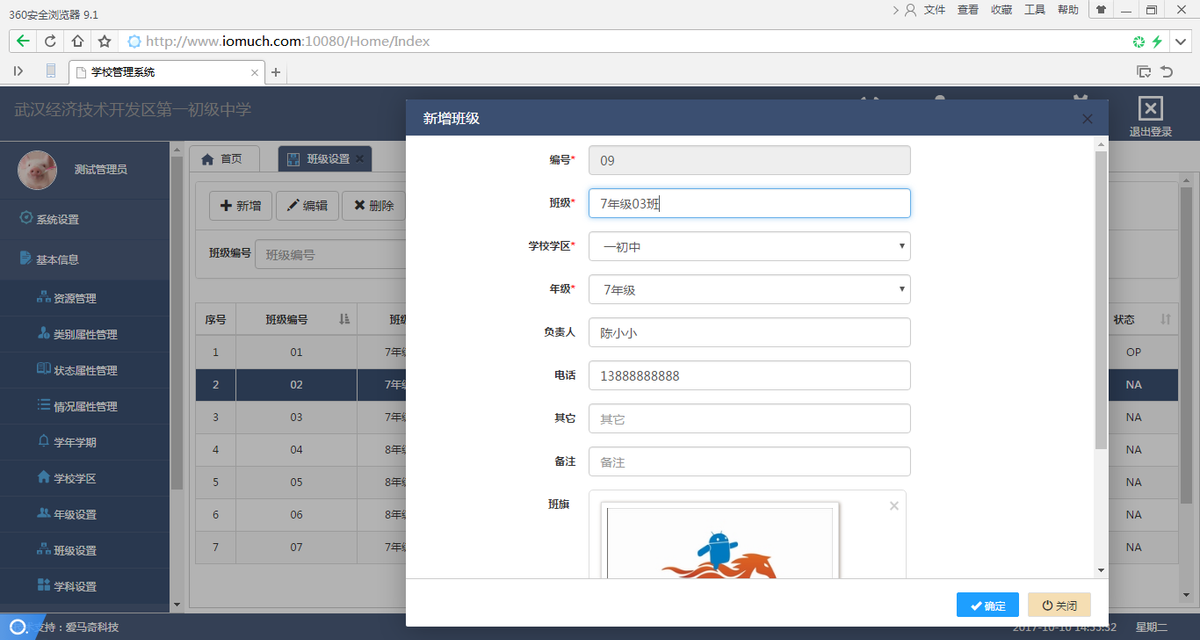Open 学校学区 in sidebar

coord(85,478)
